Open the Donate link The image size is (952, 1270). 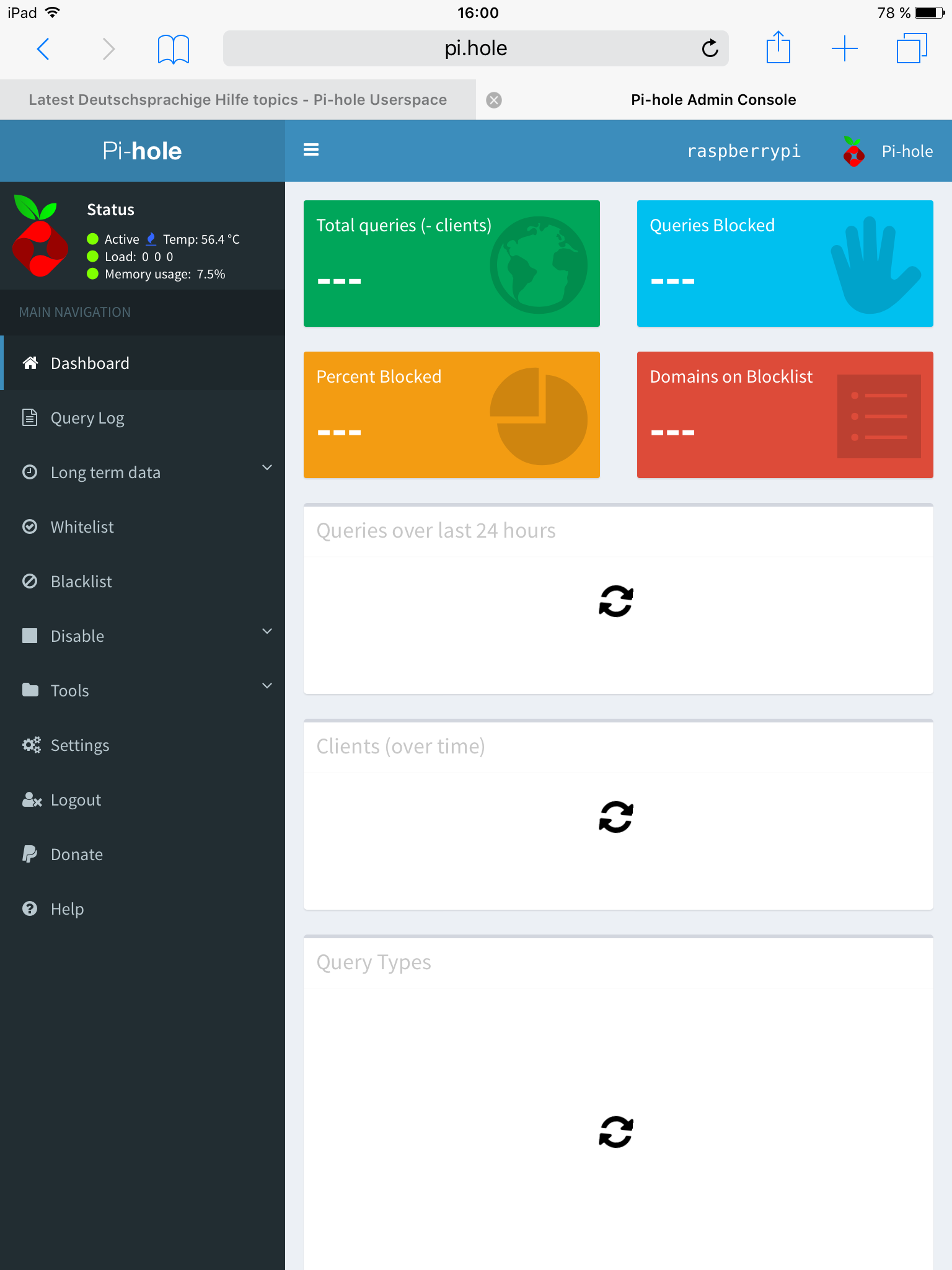tap(143, 855)
